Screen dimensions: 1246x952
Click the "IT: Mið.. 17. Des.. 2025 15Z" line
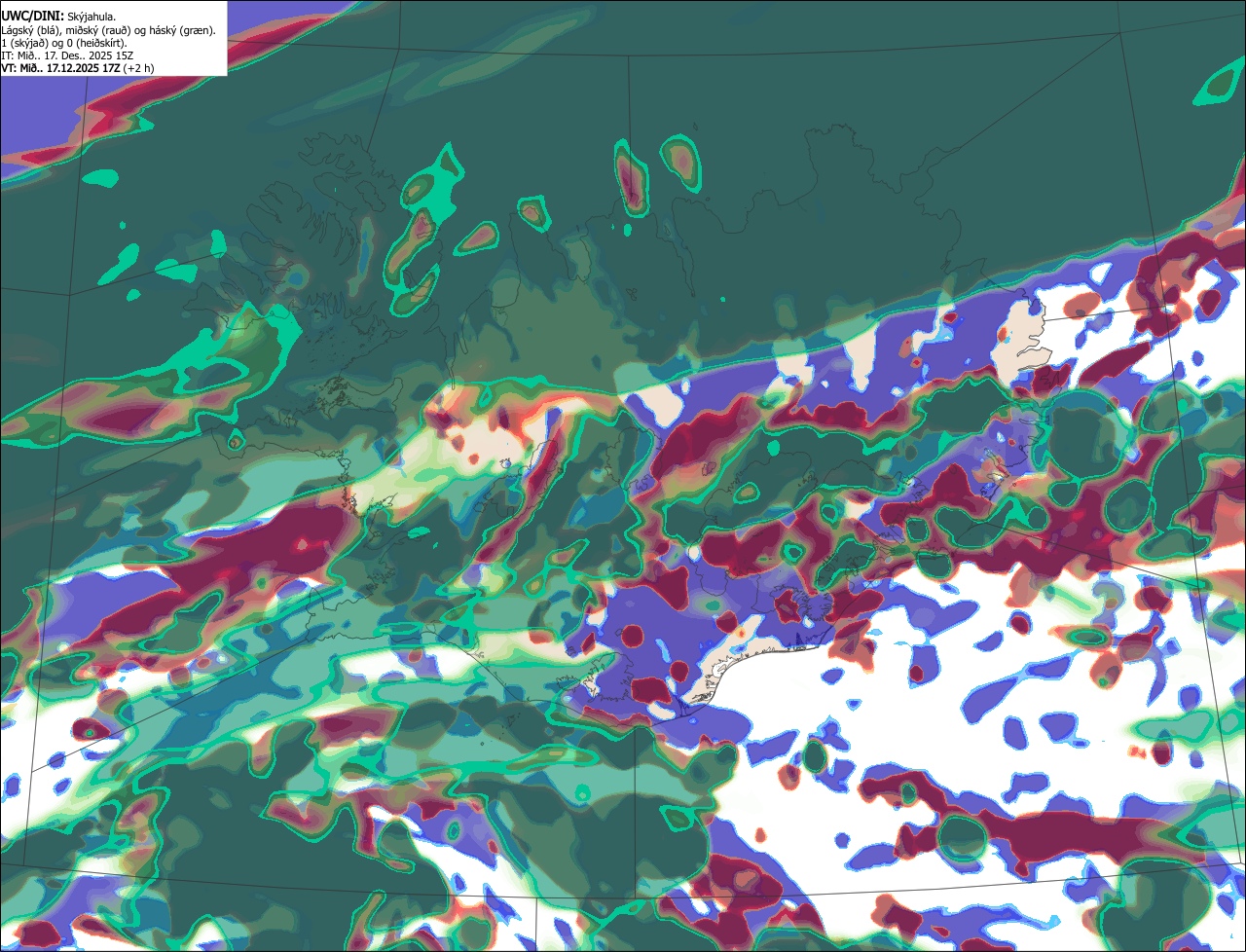tap(67, 55)
